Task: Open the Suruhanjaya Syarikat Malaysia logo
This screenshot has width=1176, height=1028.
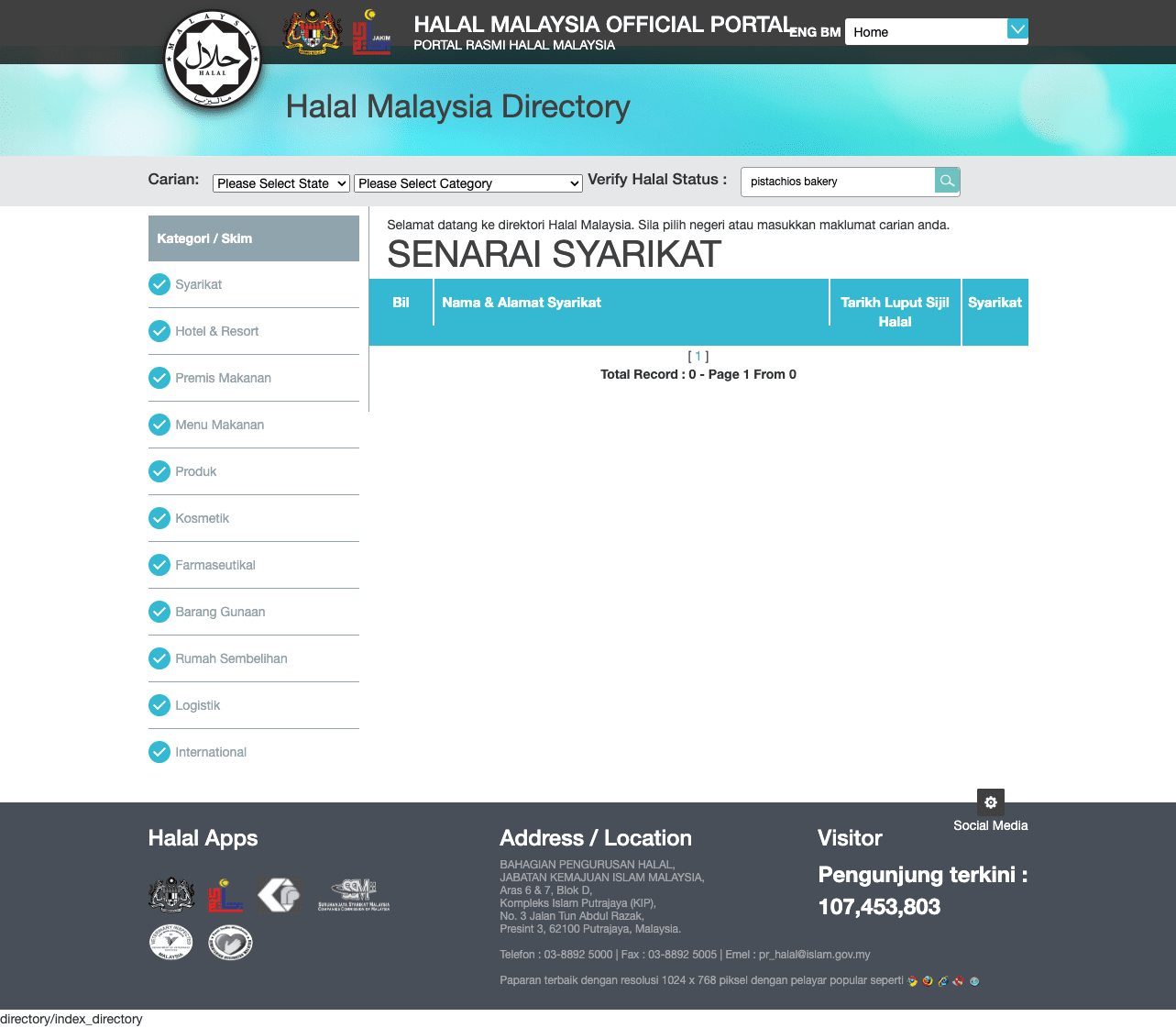Action: [354, 895]
